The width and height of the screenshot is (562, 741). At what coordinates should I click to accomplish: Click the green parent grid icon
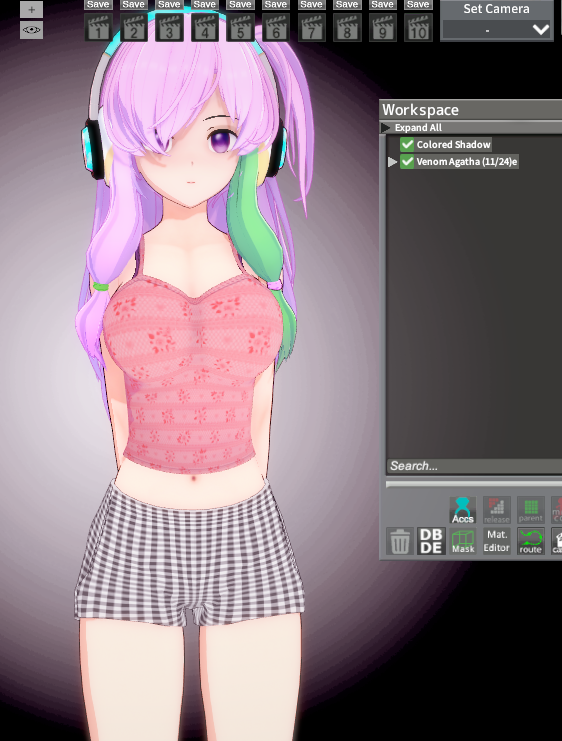coord(531,510)
